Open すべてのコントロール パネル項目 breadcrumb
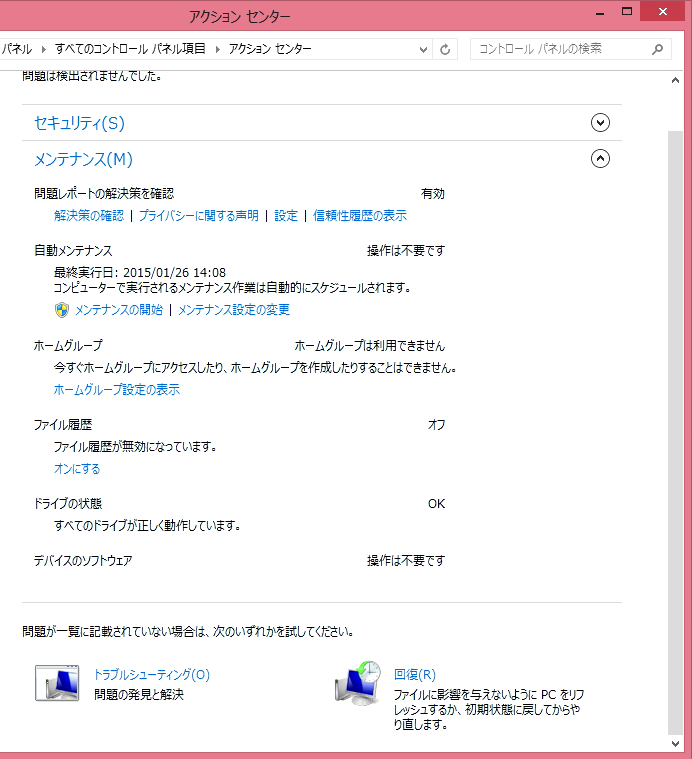692x759 pixels. (x=130, y=49)
